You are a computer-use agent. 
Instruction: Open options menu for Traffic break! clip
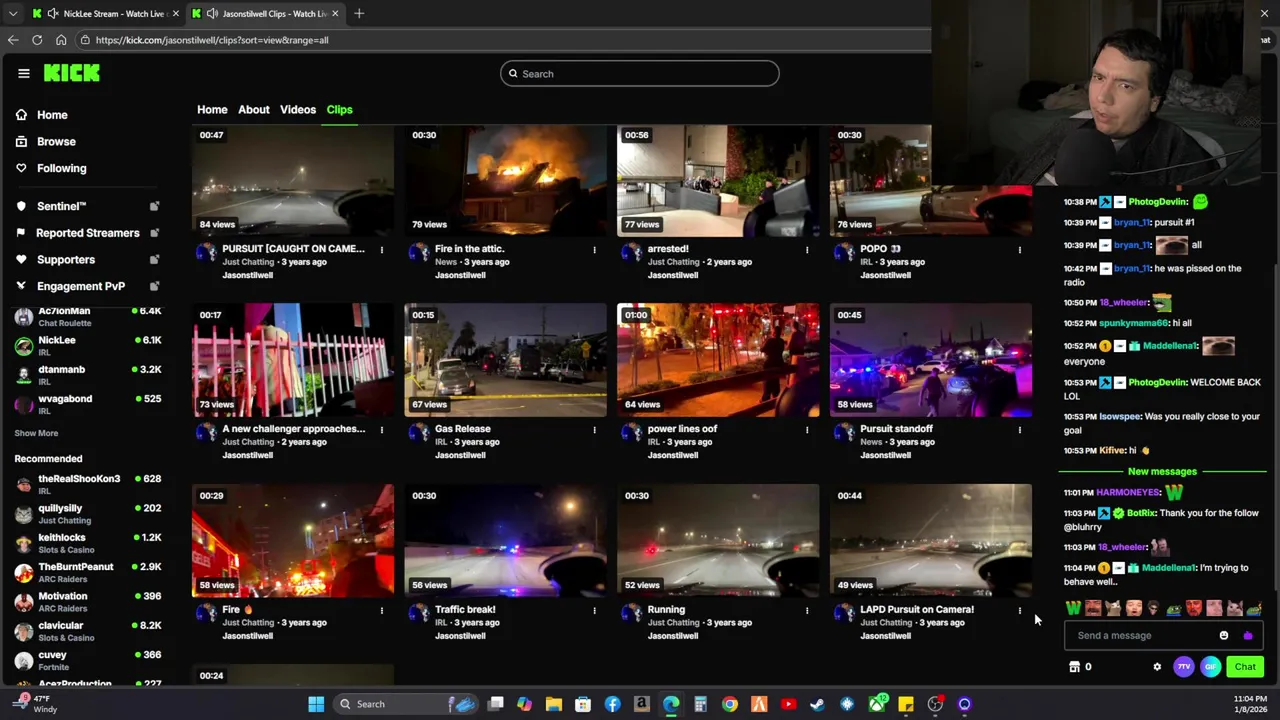click(594, 610)
